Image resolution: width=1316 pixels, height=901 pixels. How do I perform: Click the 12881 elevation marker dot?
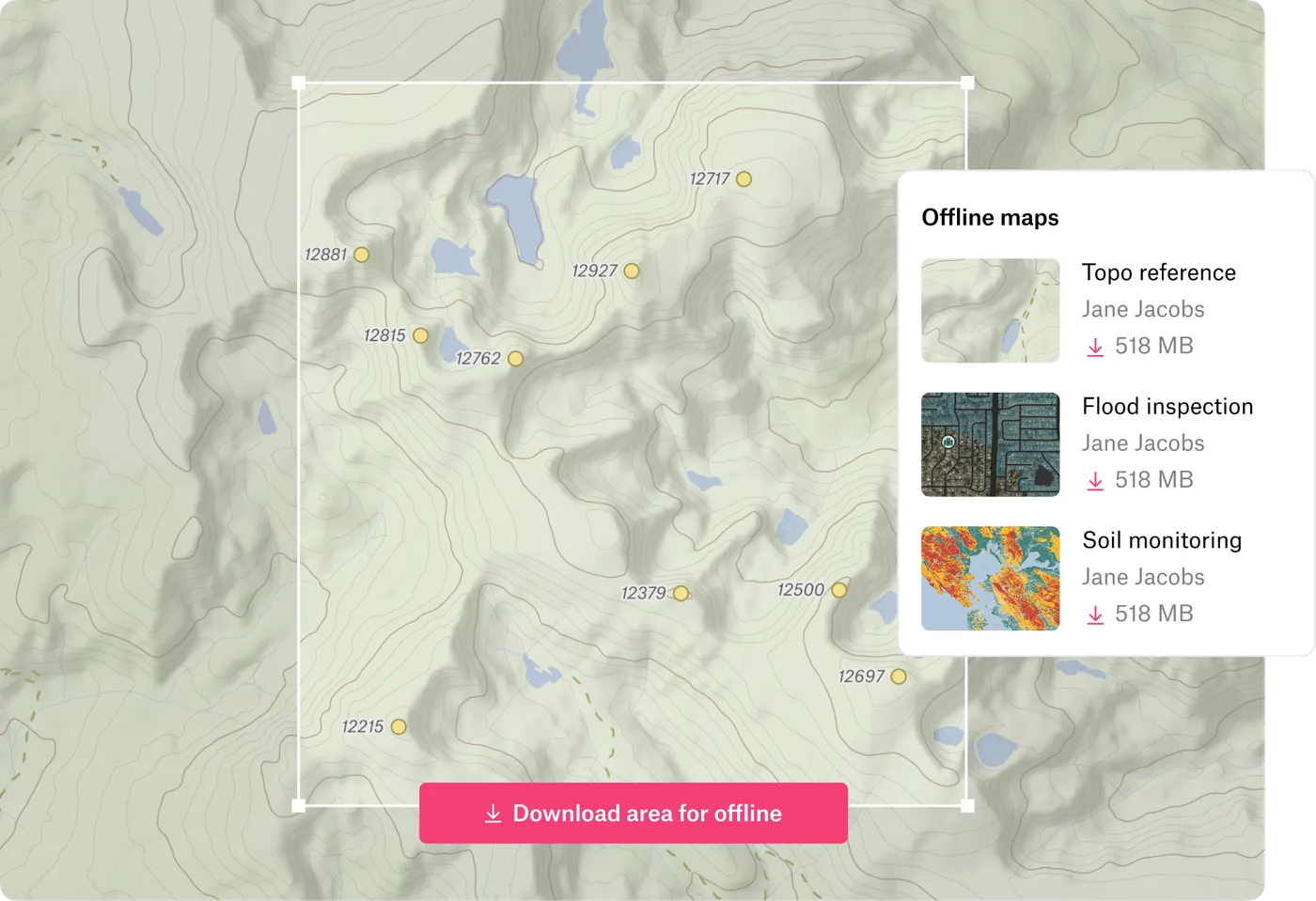pos(361,255)
